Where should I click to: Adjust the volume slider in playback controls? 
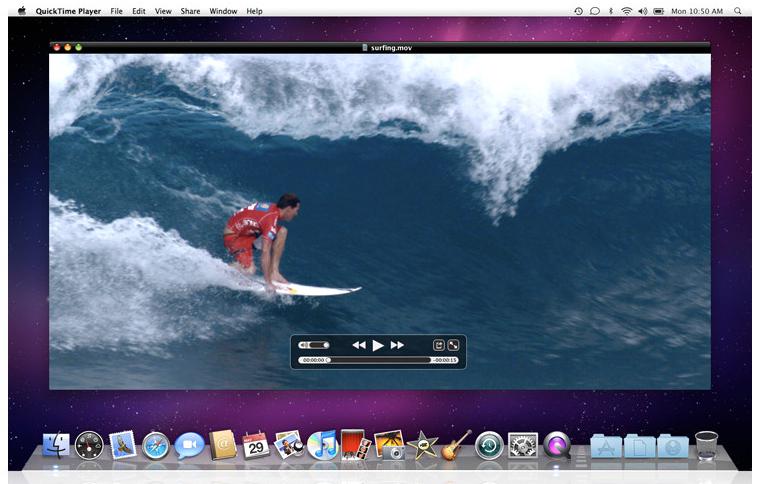314,345
